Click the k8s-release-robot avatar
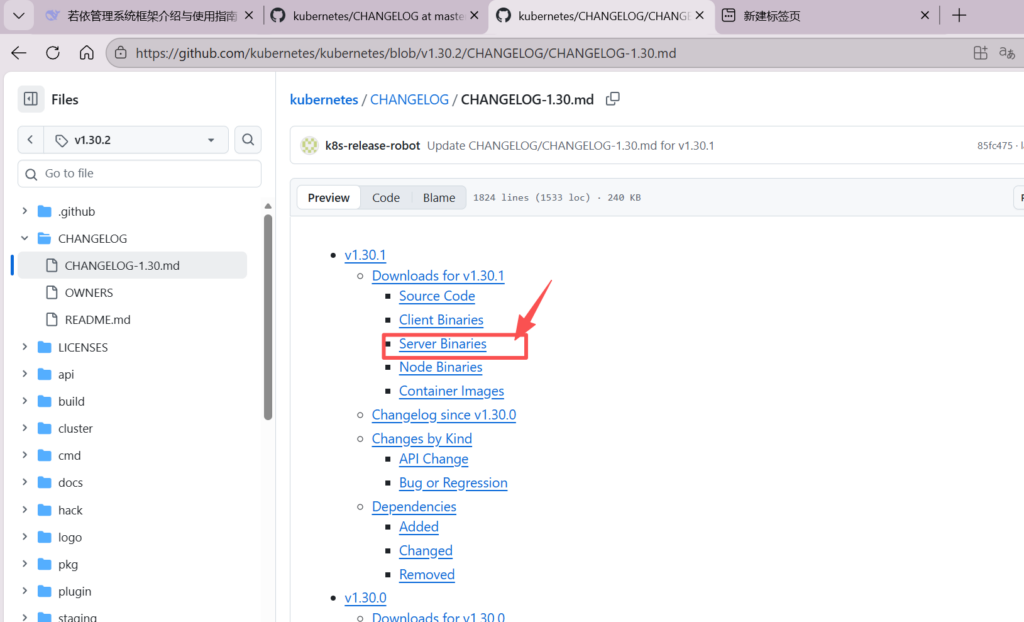The image size is (1024, 622). click(x=309, y=146)
